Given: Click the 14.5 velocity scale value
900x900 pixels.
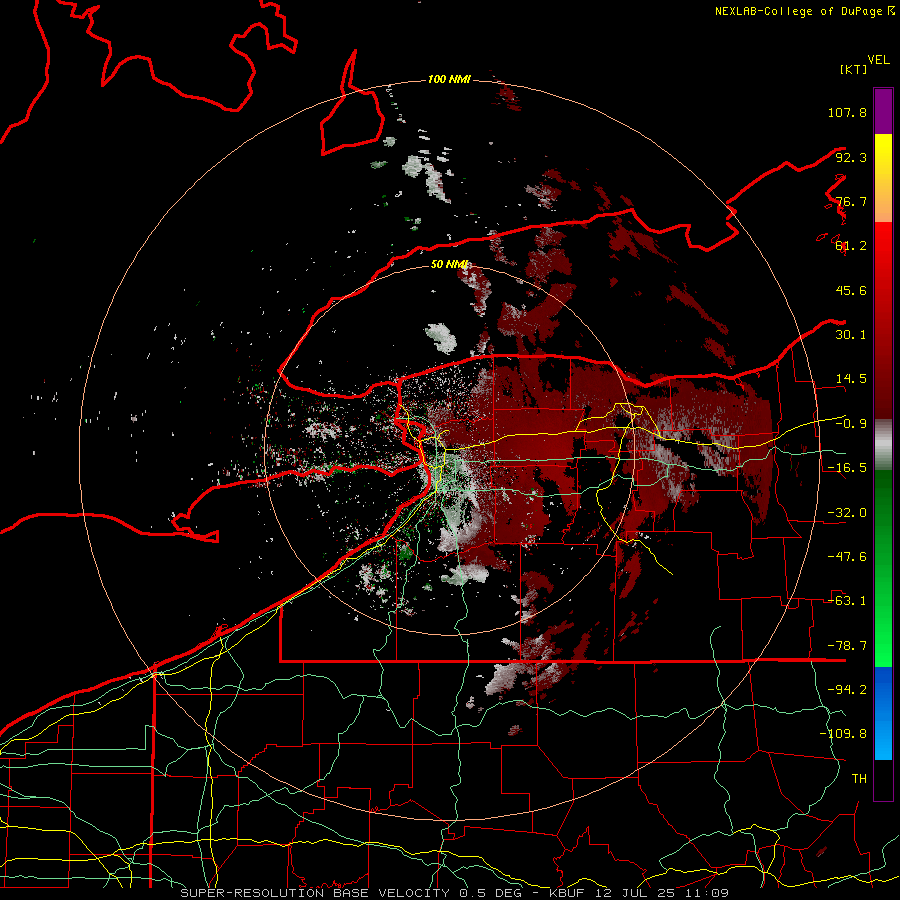Looking at the screenshot, I should (851, 379).
